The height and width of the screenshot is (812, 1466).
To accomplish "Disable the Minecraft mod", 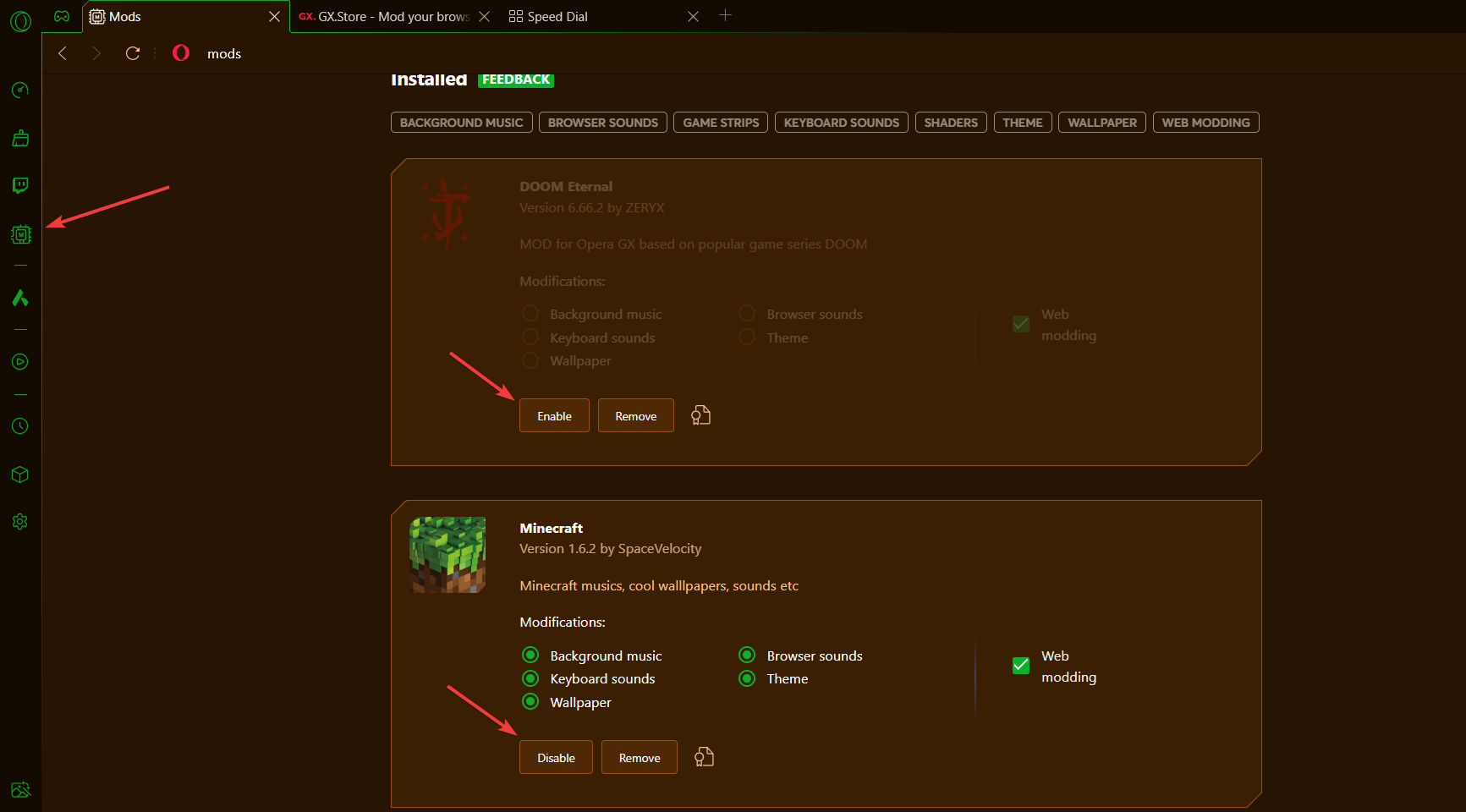I will click(556, 757).
